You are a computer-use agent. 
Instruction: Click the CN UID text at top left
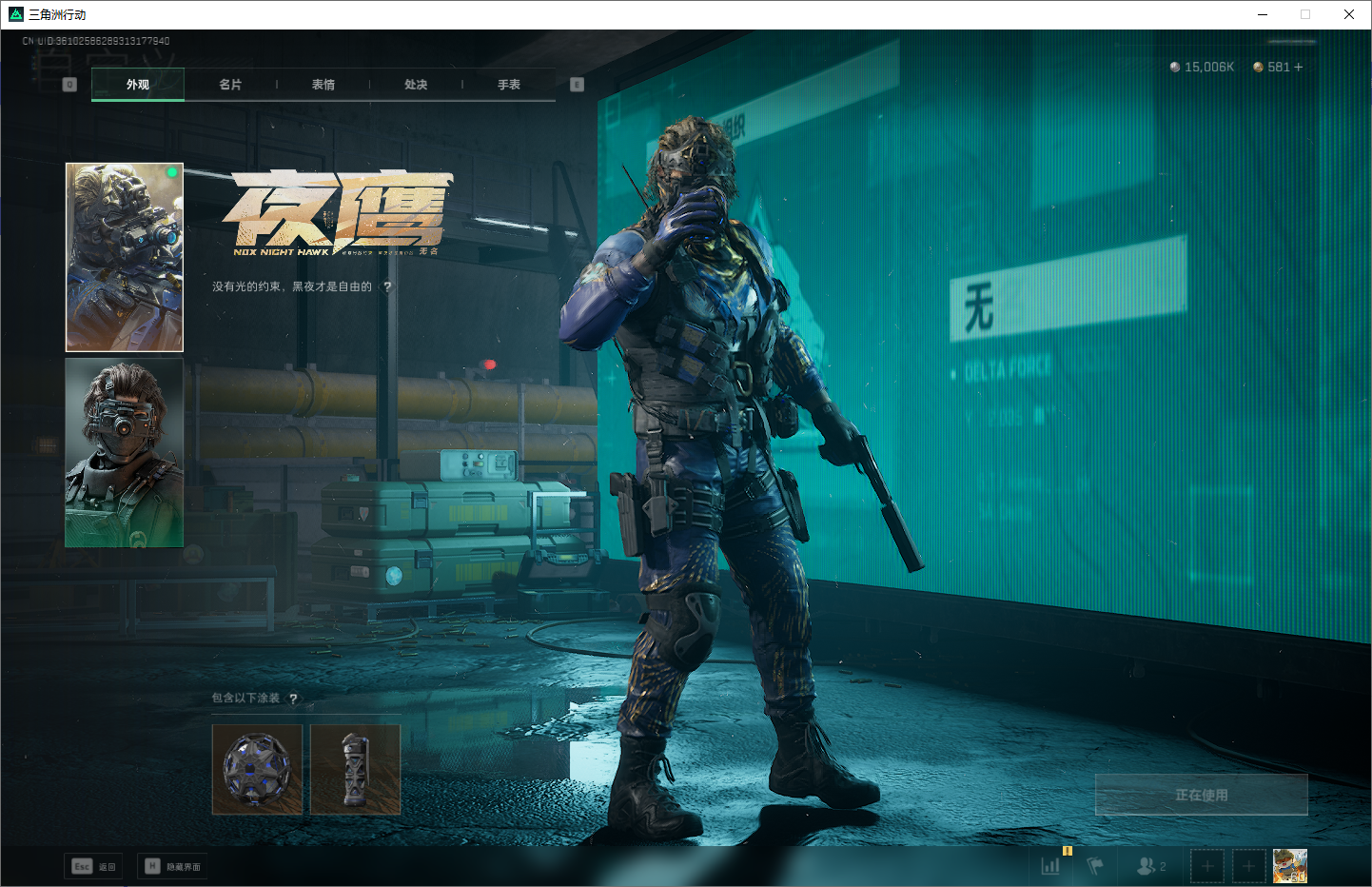click(x=96, y=41)
